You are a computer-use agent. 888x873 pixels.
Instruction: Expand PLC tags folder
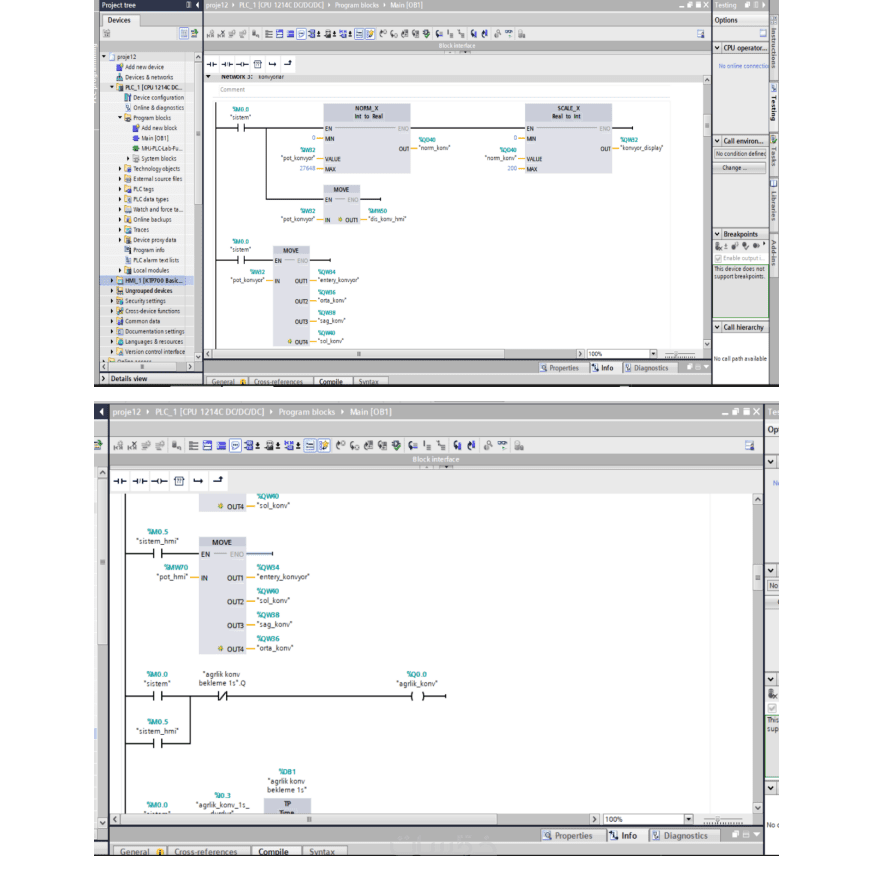point(120,189)
